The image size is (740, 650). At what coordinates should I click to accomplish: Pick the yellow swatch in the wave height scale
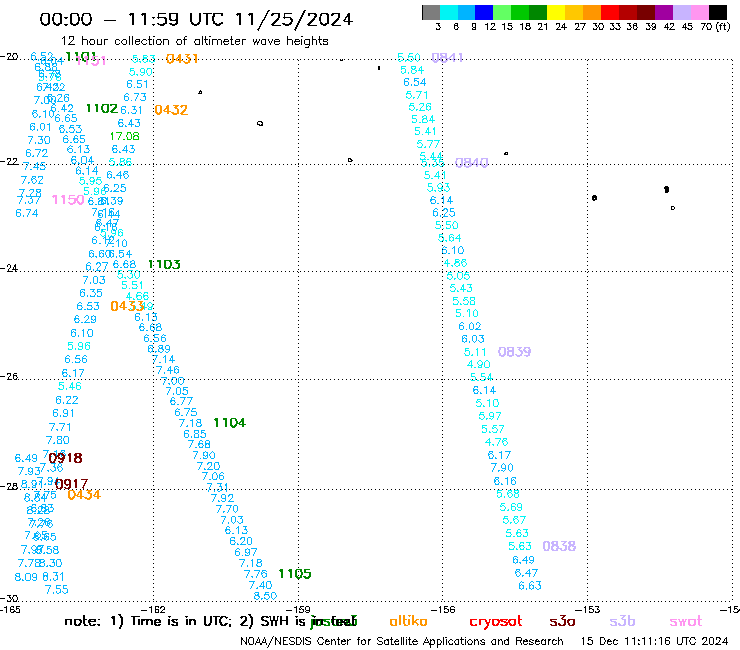(556, 12)
